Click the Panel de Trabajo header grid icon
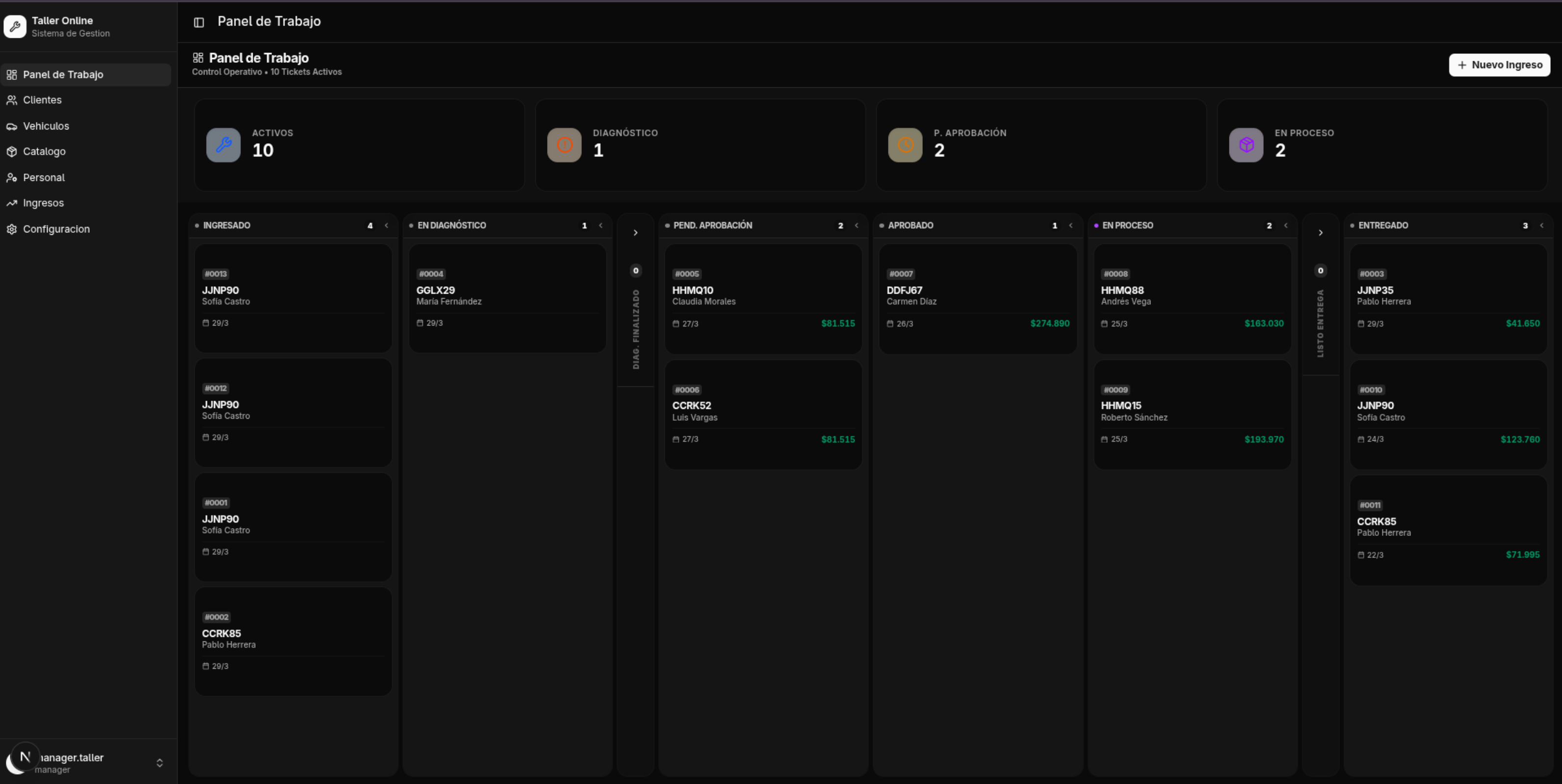1562x784 pixels. tap(198, 57)
